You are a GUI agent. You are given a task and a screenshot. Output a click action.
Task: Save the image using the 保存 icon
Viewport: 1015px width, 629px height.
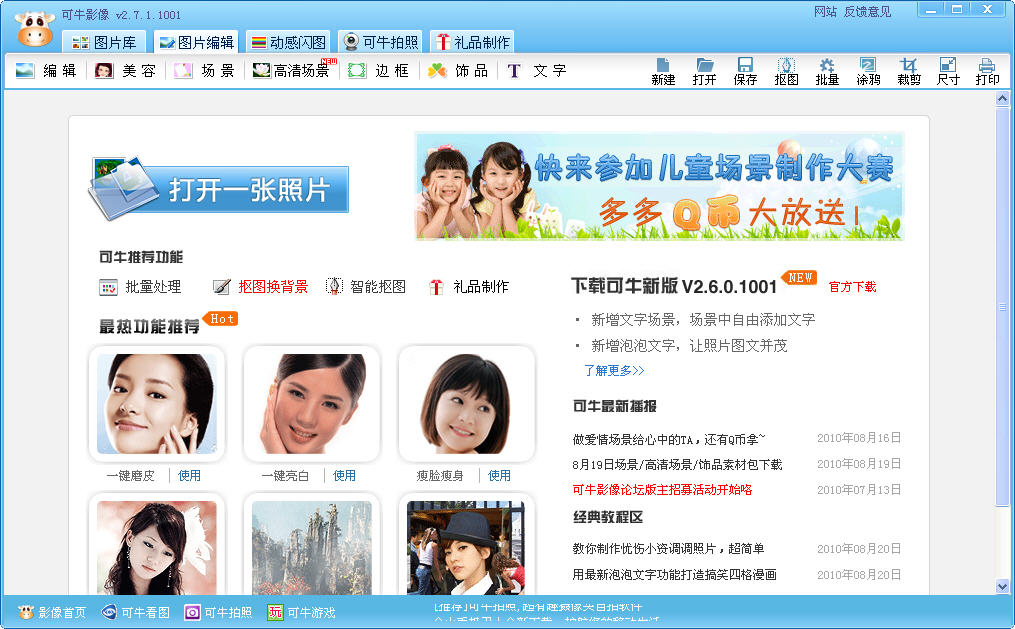point(745,71)
